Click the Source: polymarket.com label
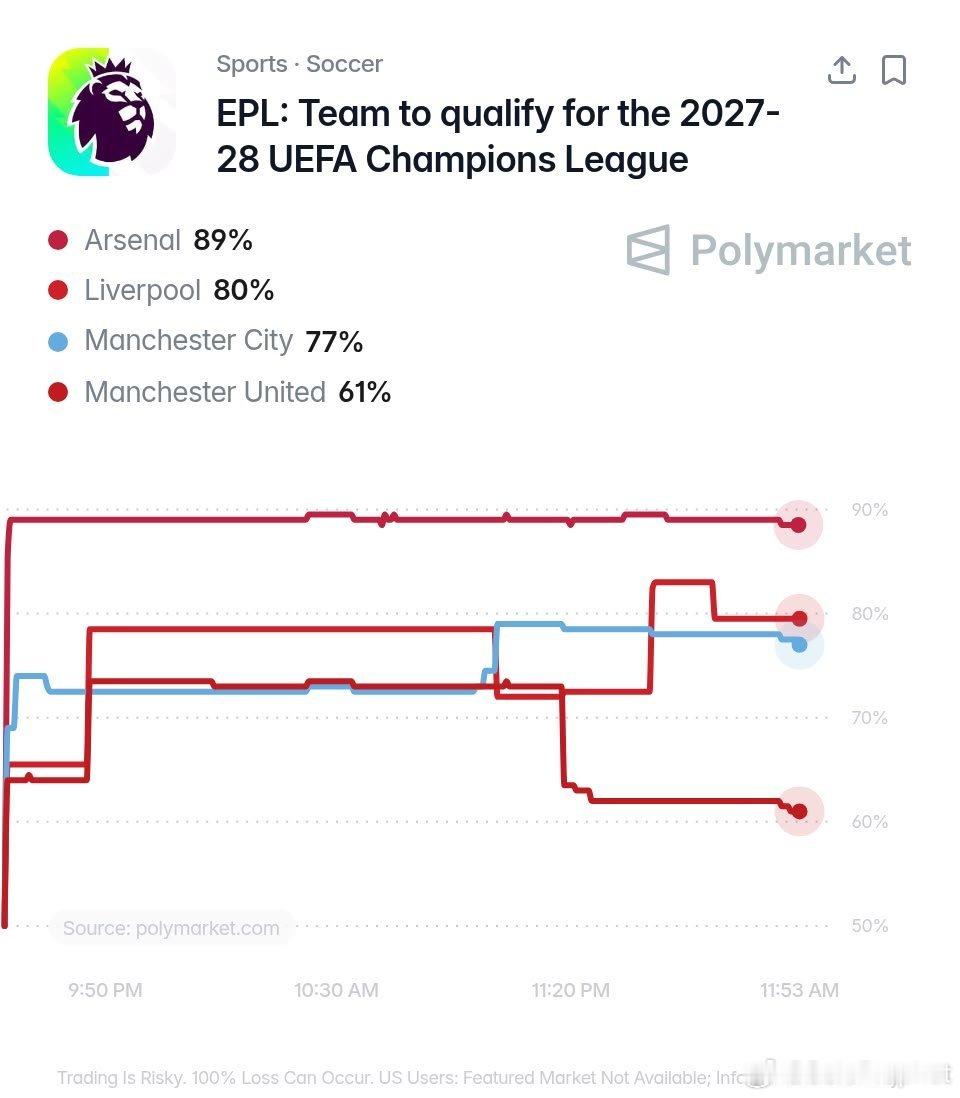 click(x=172, y=928)
